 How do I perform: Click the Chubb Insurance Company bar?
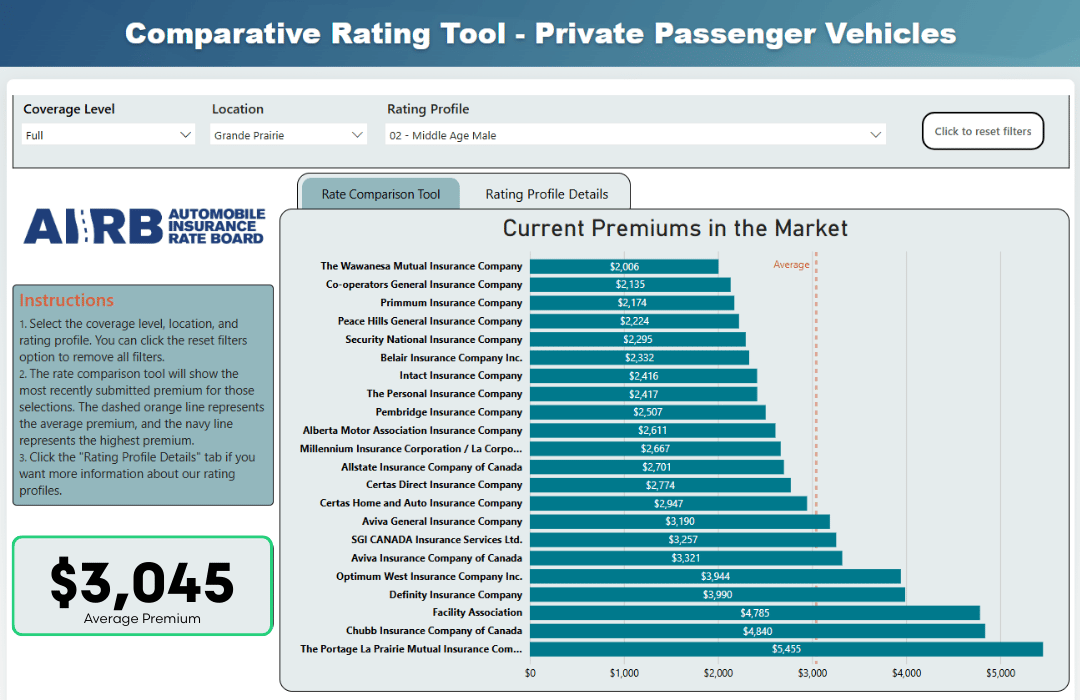[758, 630]
